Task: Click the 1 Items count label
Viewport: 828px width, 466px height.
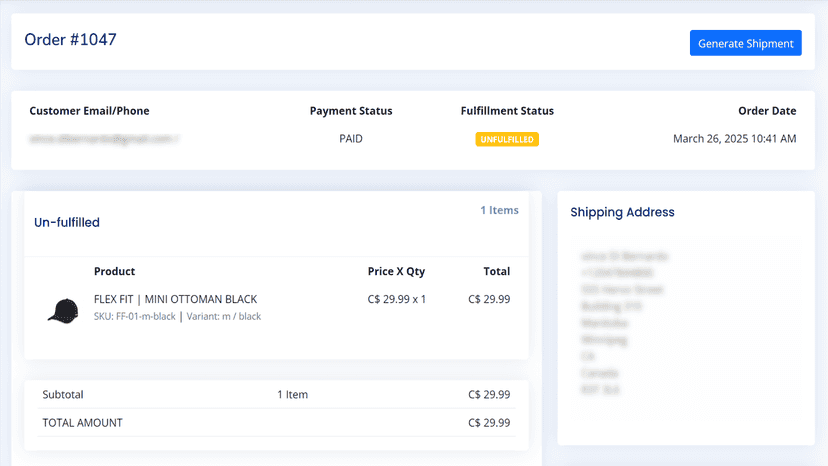Action: (x=499, y=210)
